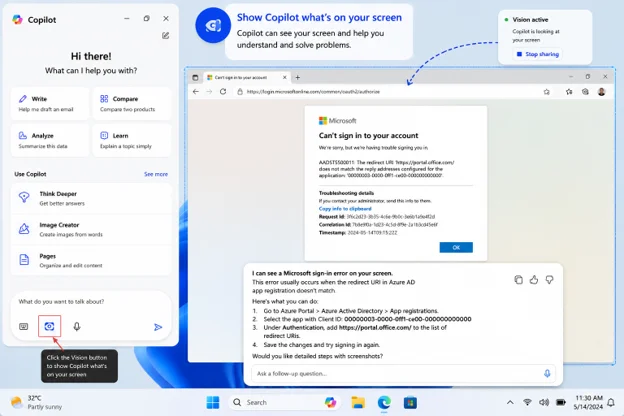The height and width of the screenshot is (416, 624).
Task: Open the Collections icon in Edge toolbar
Action: click(585, 92)
